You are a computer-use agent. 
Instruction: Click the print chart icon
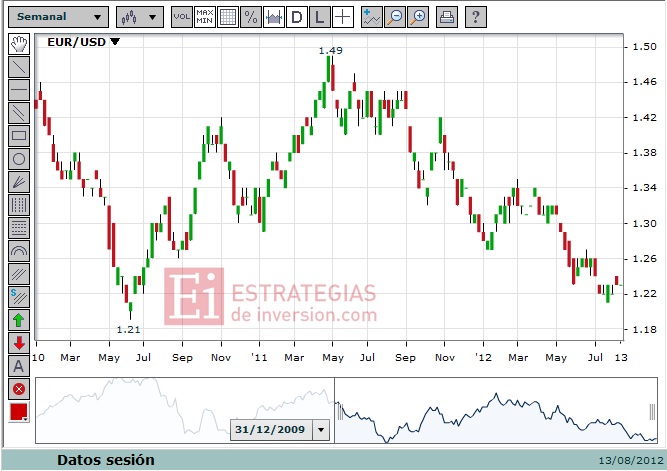tap(447, 17)
